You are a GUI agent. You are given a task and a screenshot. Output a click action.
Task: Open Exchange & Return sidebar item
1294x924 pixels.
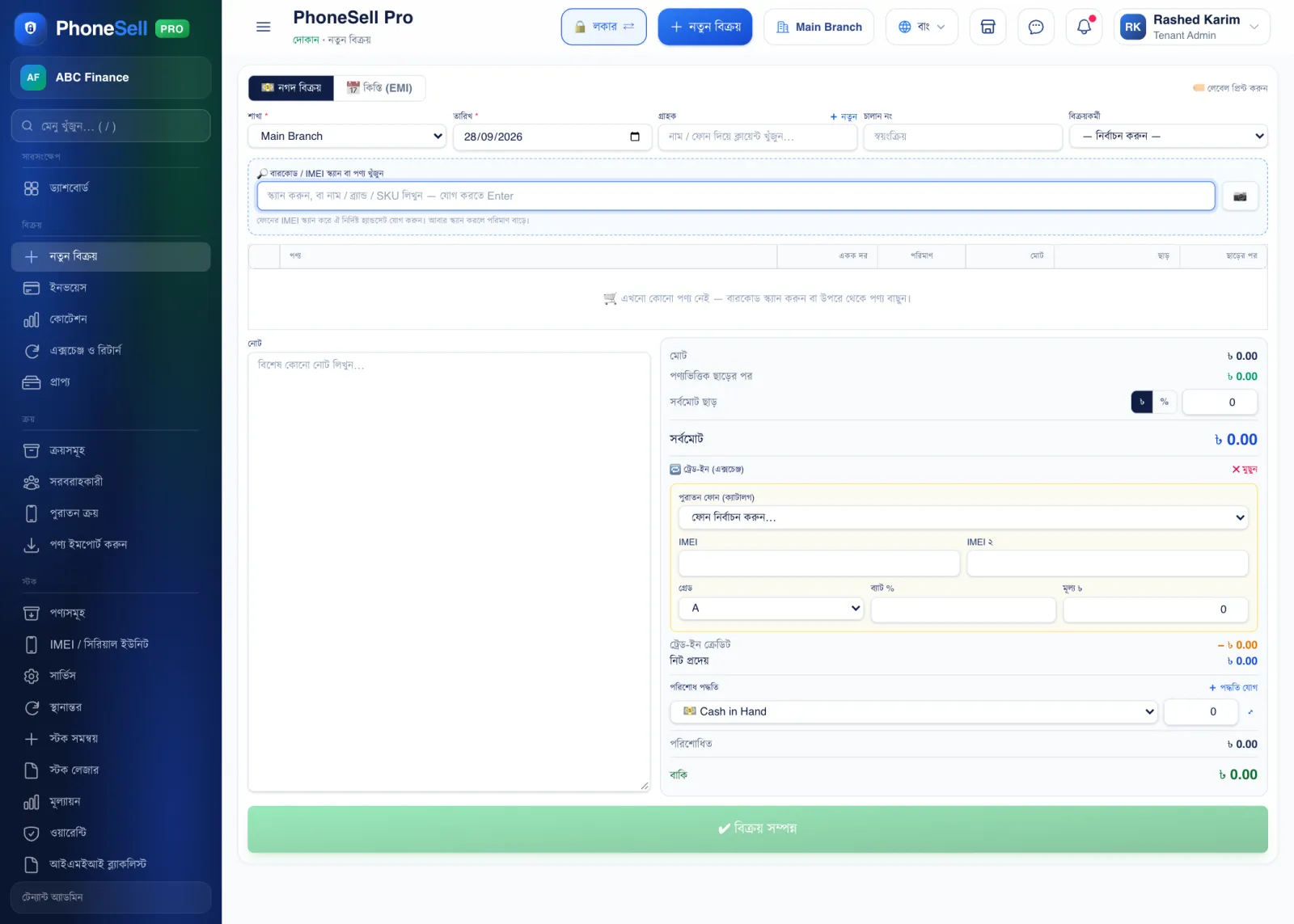[x=111, y=351]
